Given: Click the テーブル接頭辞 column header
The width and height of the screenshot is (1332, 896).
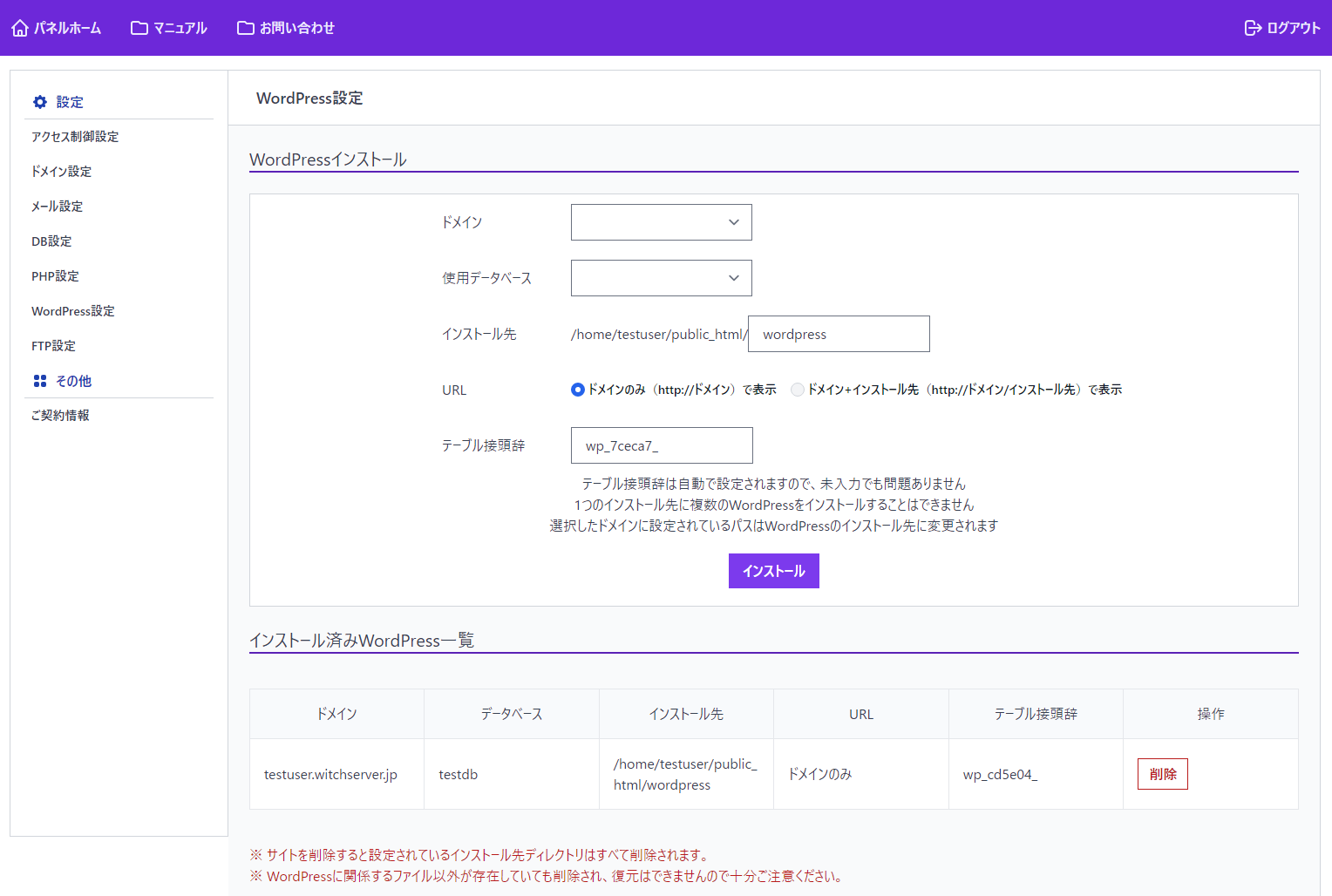Looking at the screenshot, I should 1036,714.
